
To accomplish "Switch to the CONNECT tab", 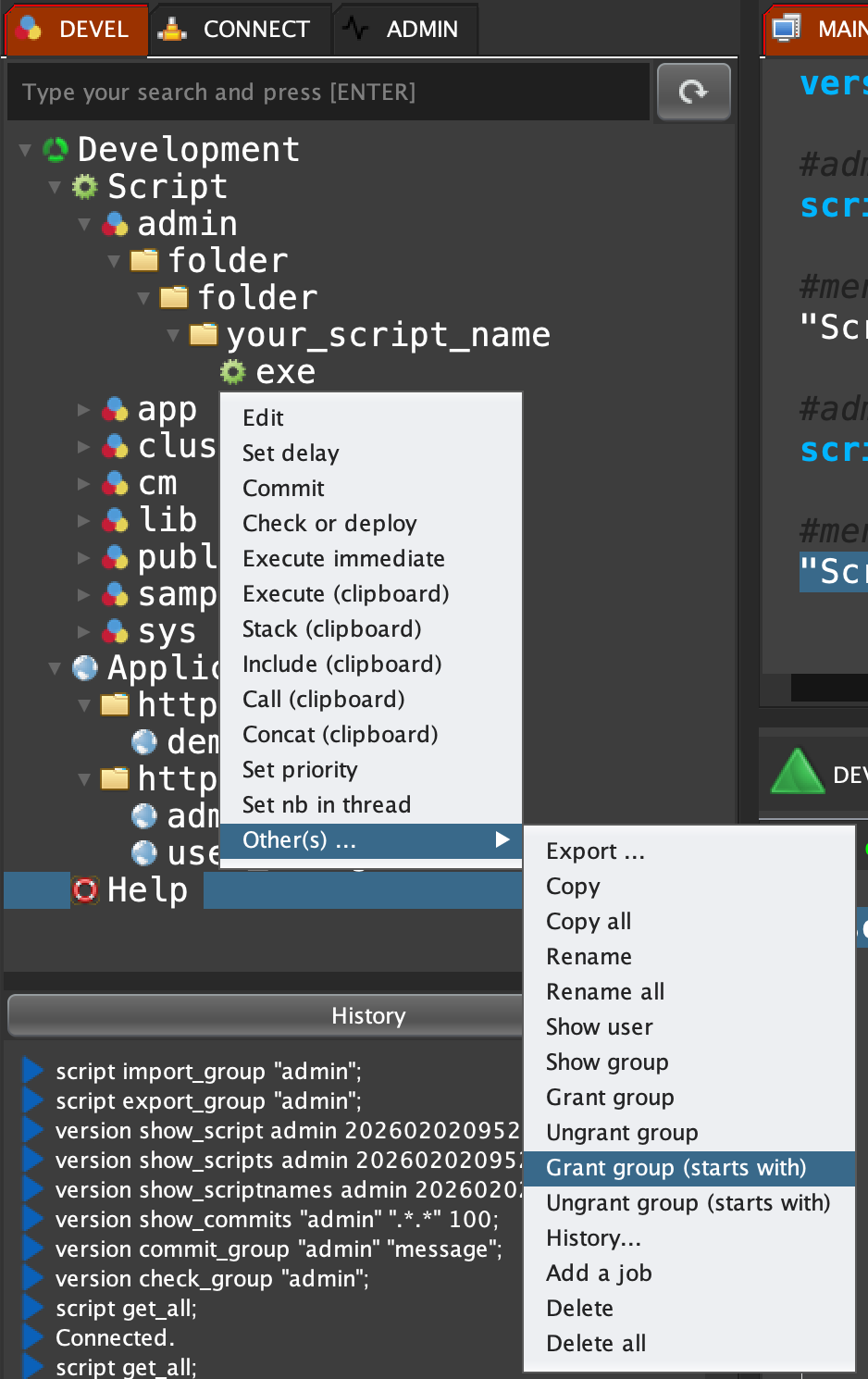I will (239, 30).
